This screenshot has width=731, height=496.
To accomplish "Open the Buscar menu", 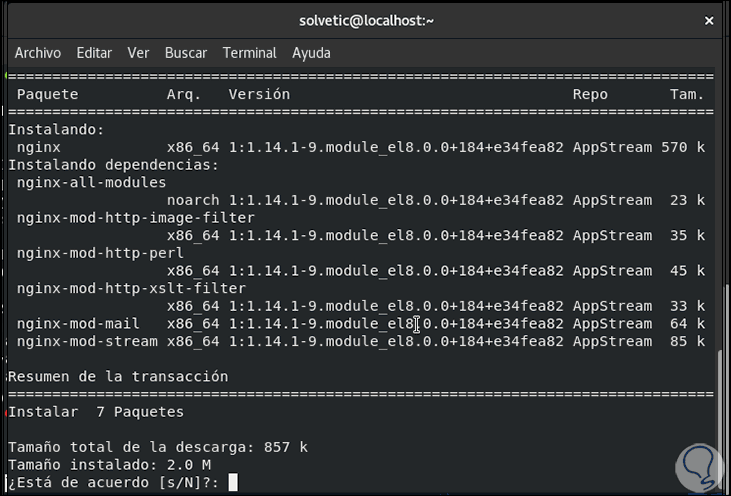I will [x=185, y=53].
